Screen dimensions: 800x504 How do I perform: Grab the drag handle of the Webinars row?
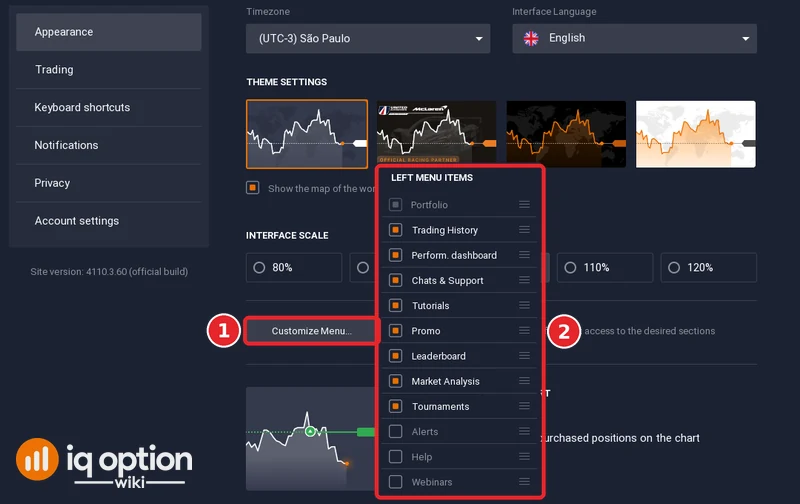[524, 482]
